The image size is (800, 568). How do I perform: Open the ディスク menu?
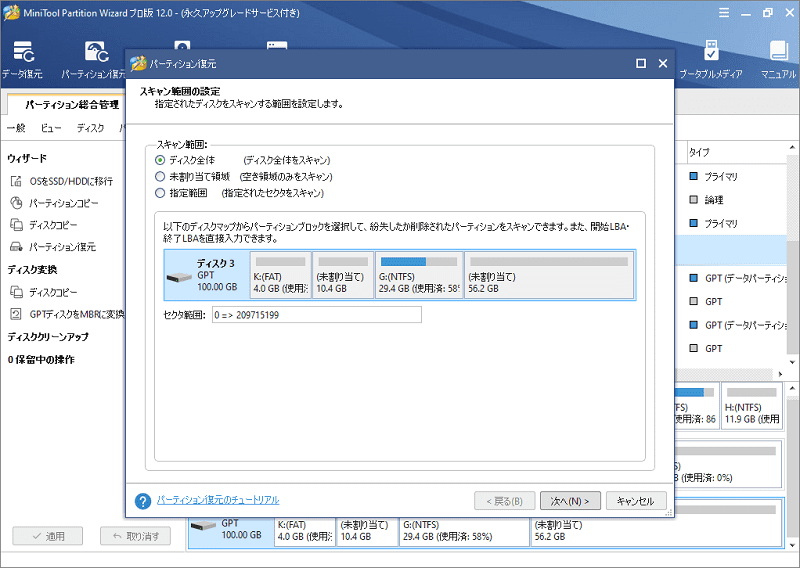tap(90, 128)
